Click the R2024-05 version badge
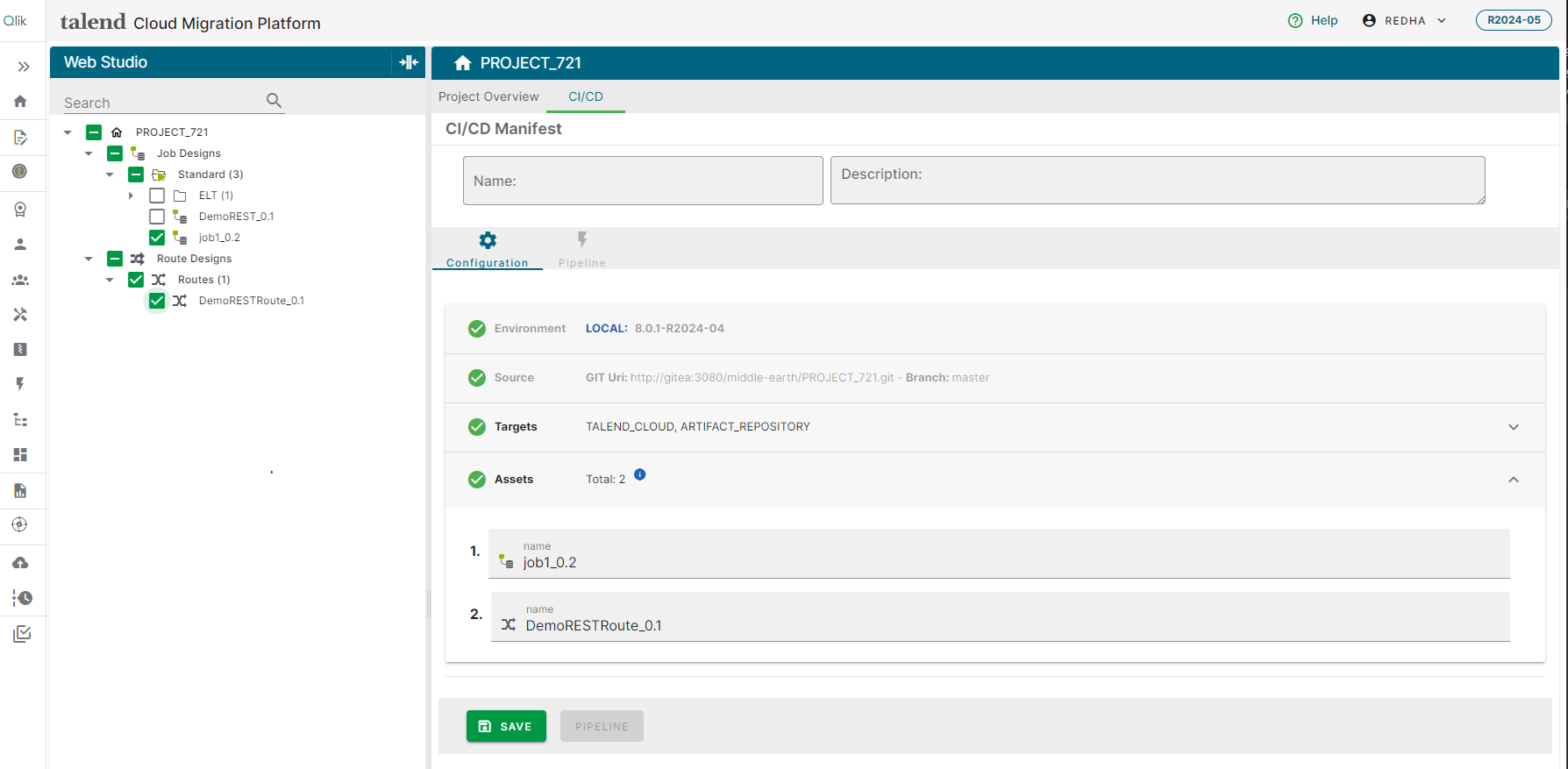 coord(1514,20)
